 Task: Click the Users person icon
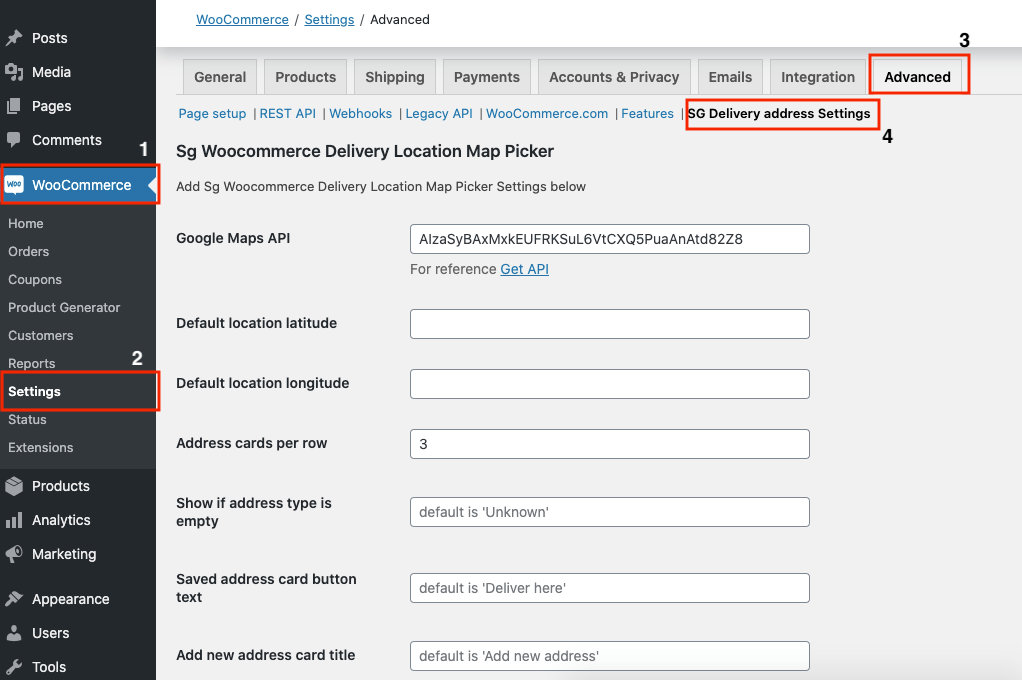14,632
